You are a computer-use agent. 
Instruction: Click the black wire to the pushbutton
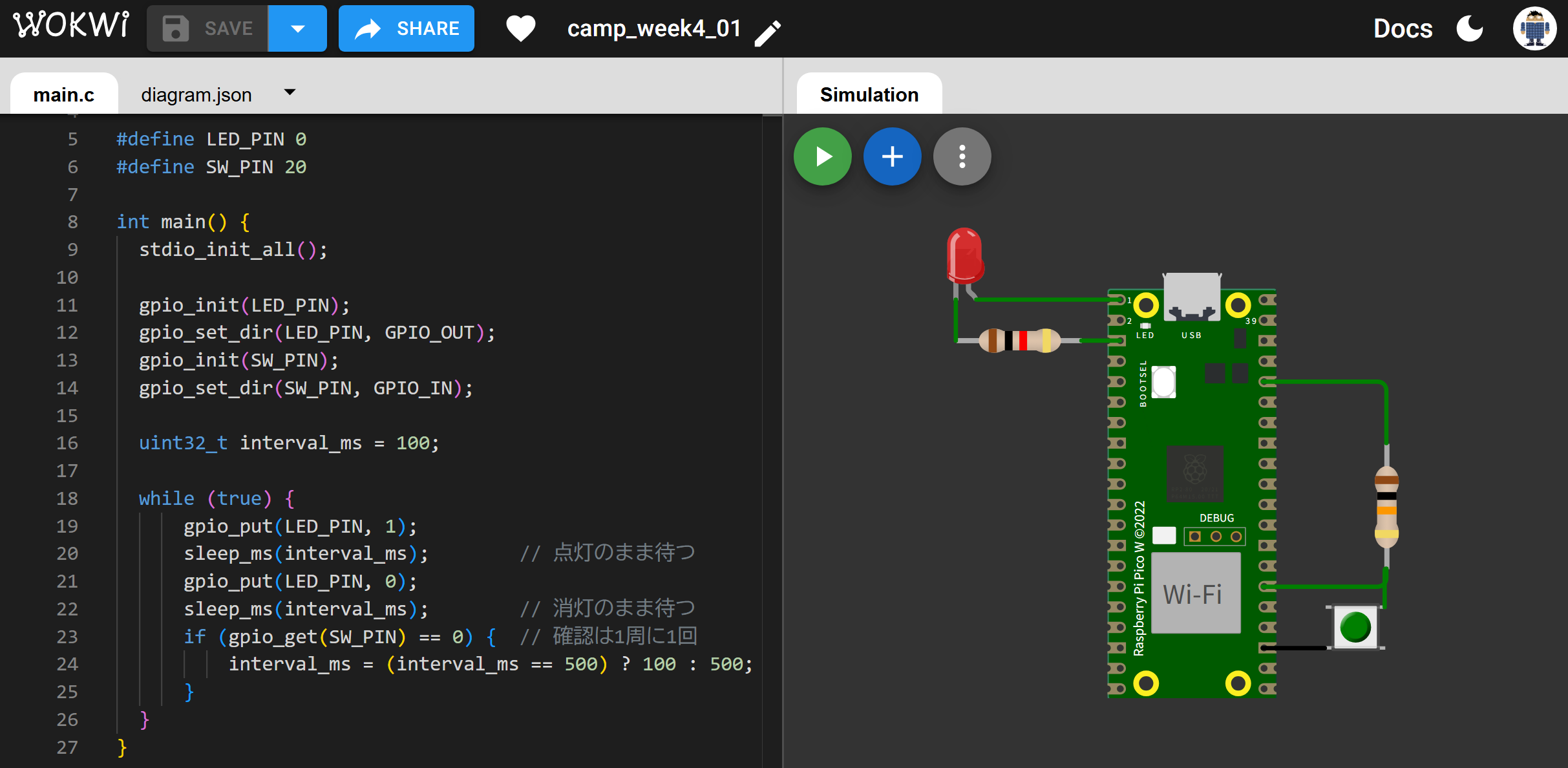tap(1295, 647)
